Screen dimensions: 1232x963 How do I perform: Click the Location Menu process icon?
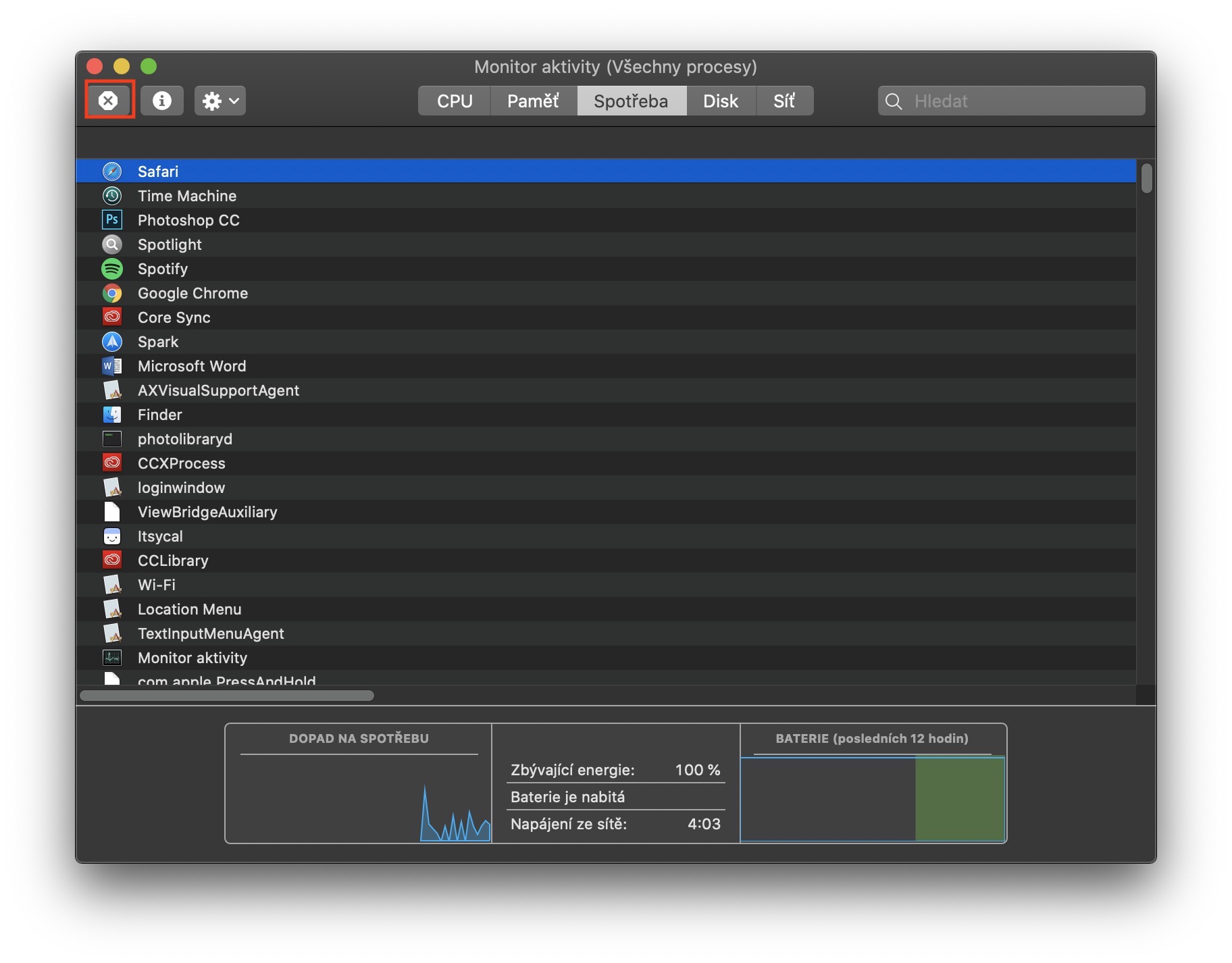click(x=112, y=609)
